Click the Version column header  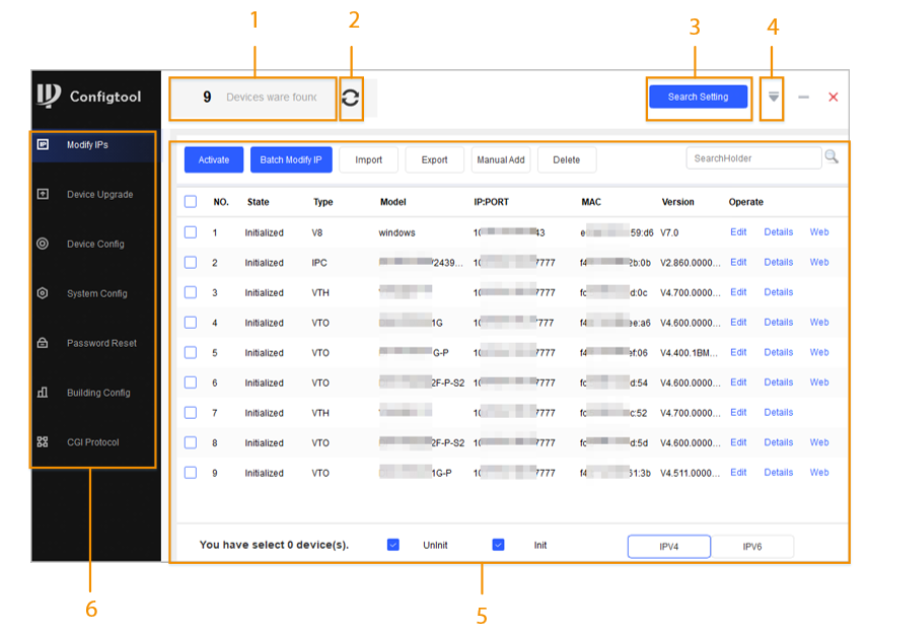click(678, 202)
